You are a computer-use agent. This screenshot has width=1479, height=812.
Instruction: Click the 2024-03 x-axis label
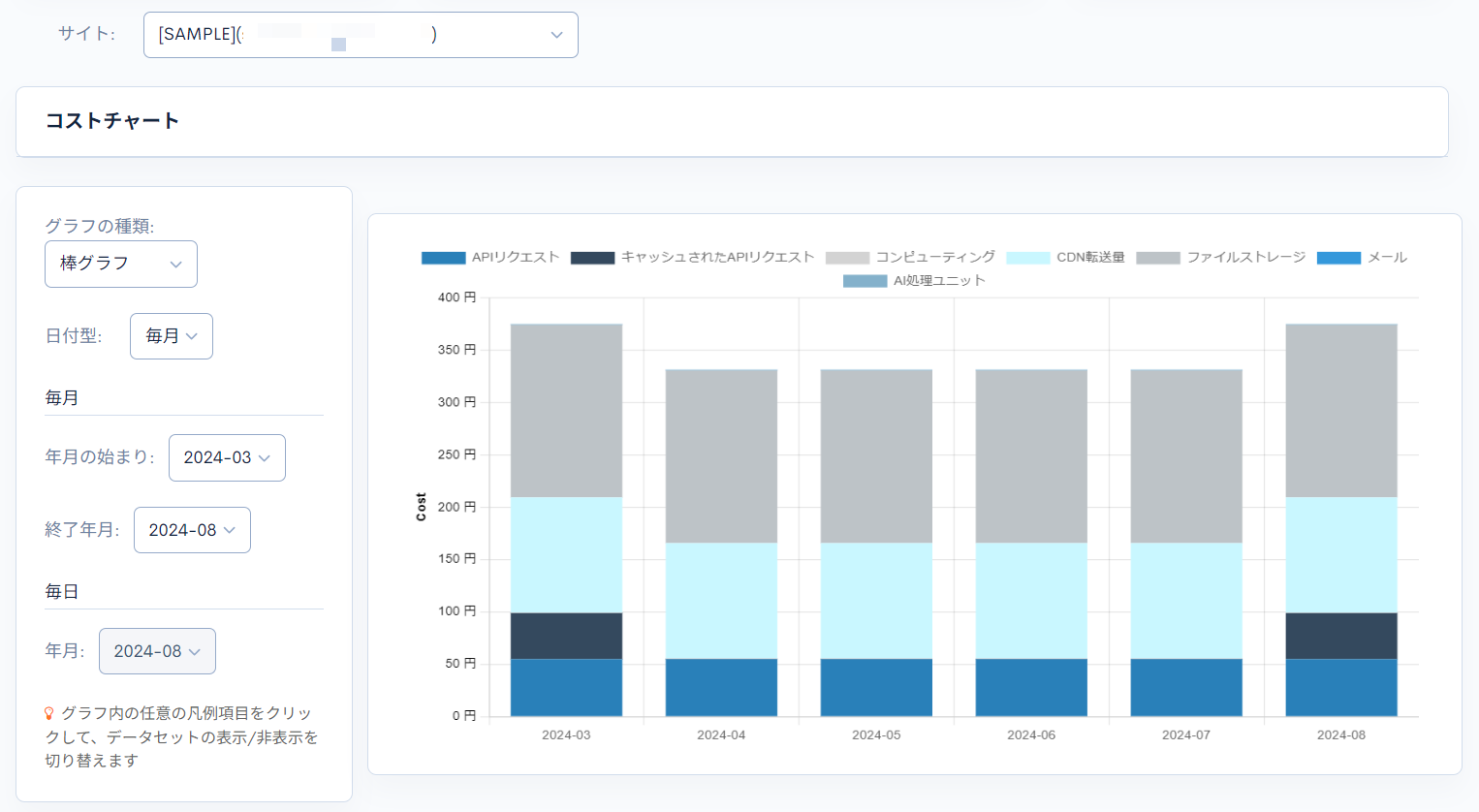[566, 735]
